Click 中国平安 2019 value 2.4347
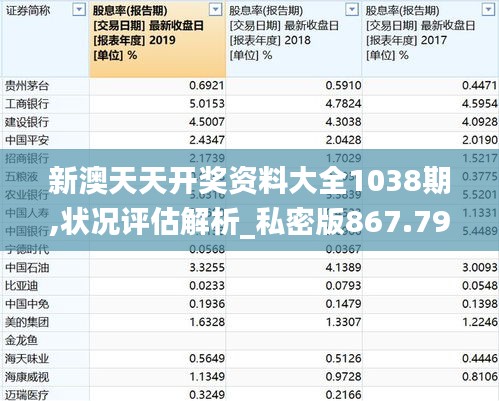This screenshot has height=401, width=499. (x=207, y=140)
